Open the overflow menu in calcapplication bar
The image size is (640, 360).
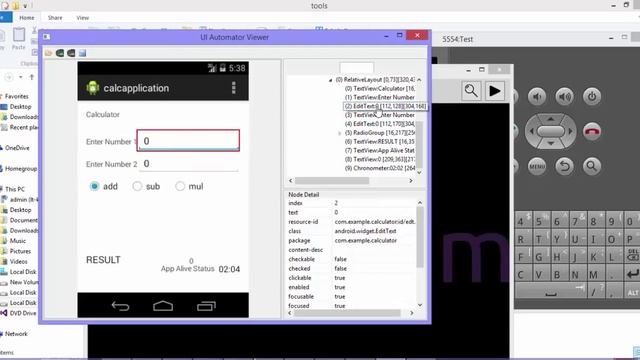[233, 88]
